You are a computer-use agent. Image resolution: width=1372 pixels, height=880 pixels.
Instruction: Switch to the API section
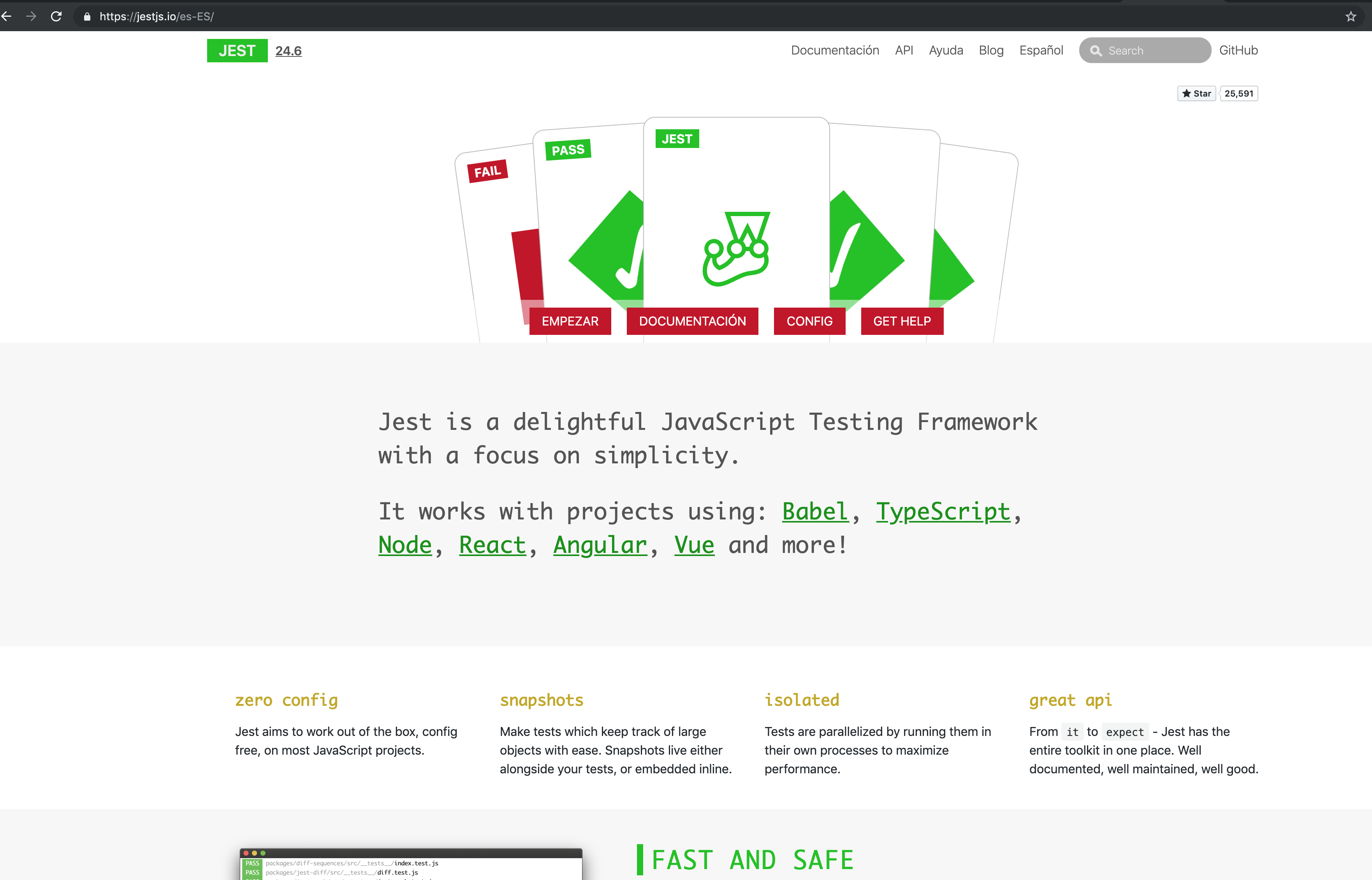point(904,50)
